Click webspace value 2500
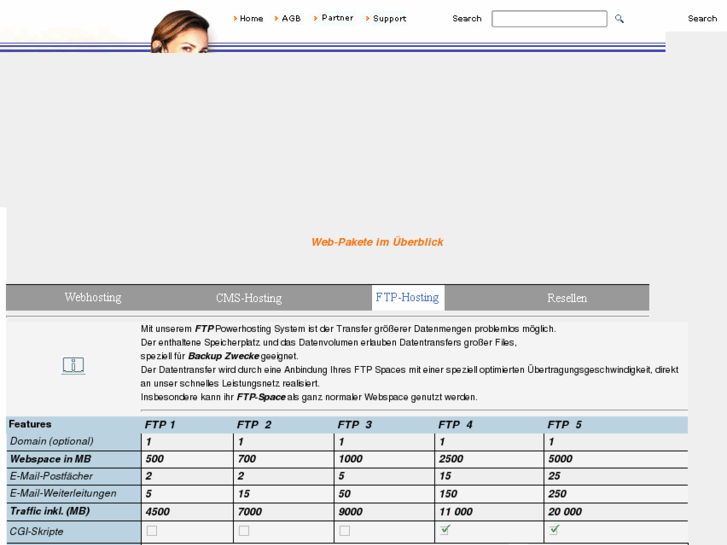 pos(451,459)
